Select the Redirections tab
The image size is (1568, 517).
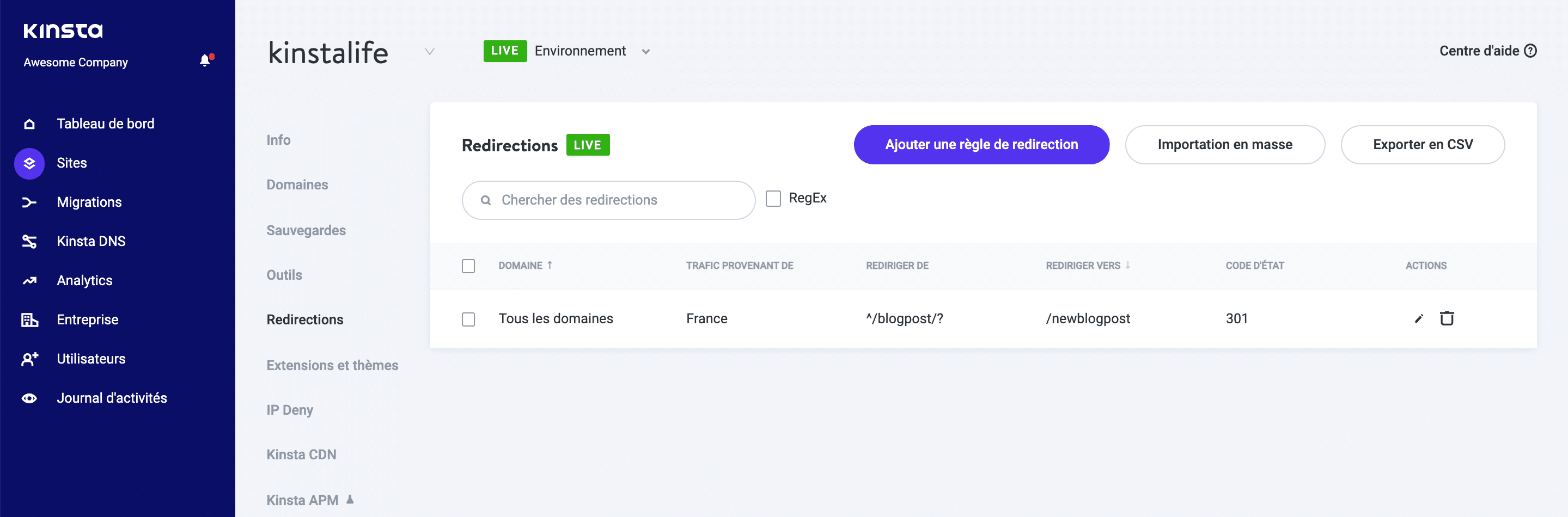point(305,320)
